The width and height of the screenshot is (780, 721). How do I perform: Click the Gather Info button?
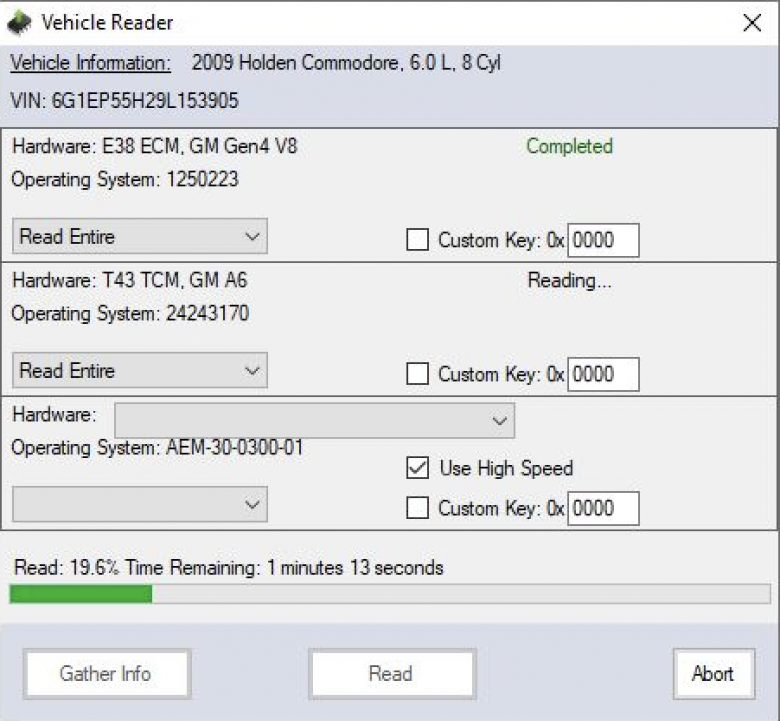click(x=106, y=674)
